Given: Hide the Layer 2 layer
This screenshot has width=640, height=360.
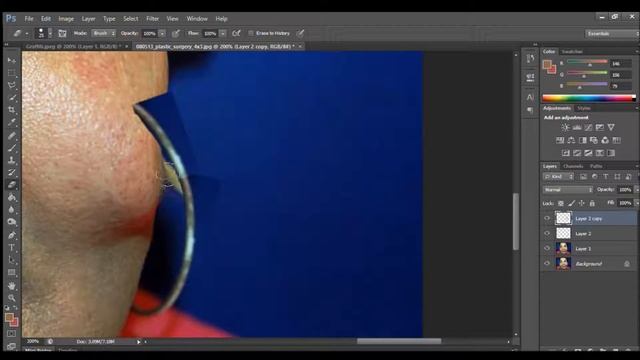Looking at the screenshot, I should (x=547, y=233).
